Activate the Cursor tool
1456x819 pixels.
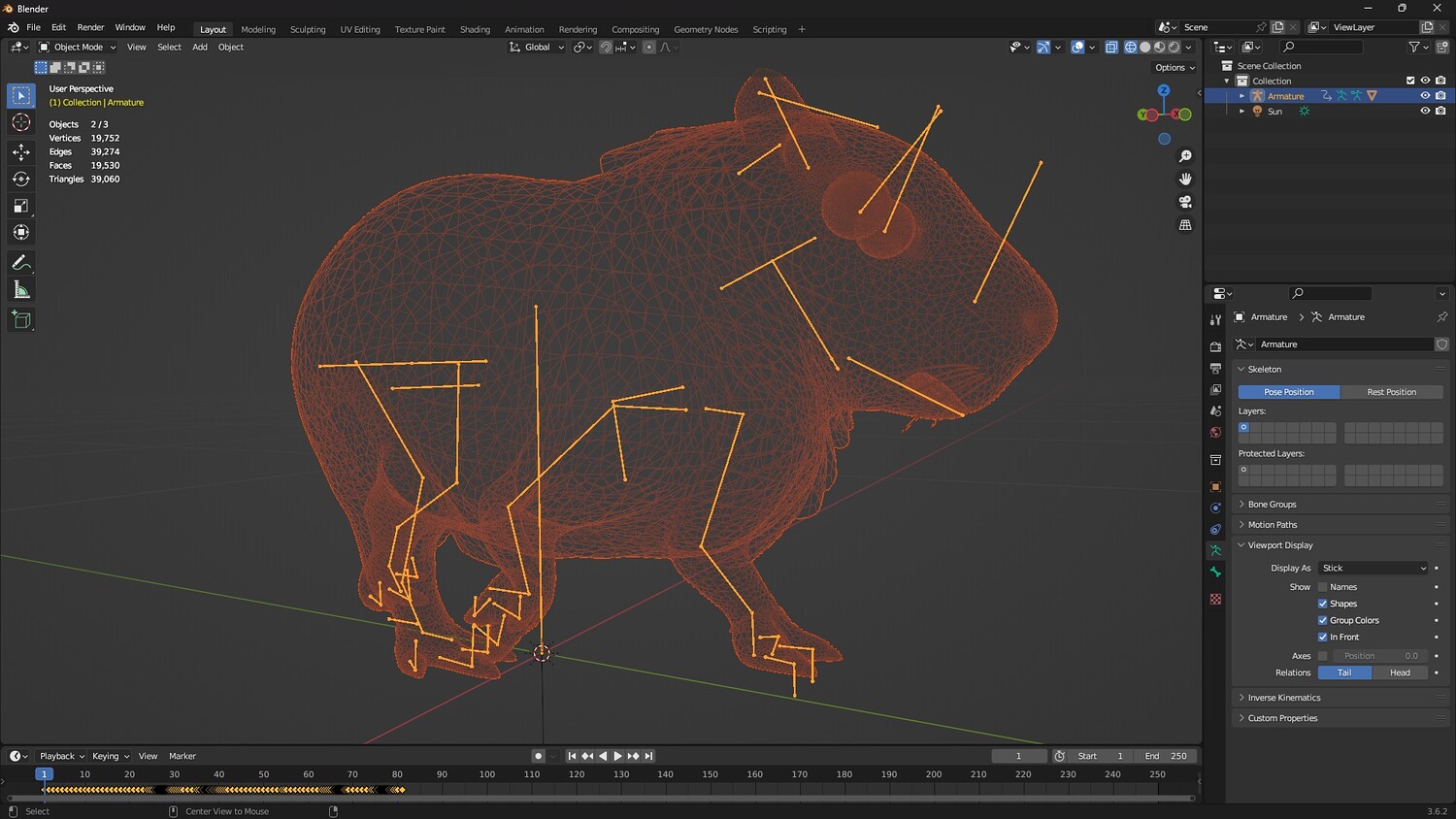(x=21, y=122)
